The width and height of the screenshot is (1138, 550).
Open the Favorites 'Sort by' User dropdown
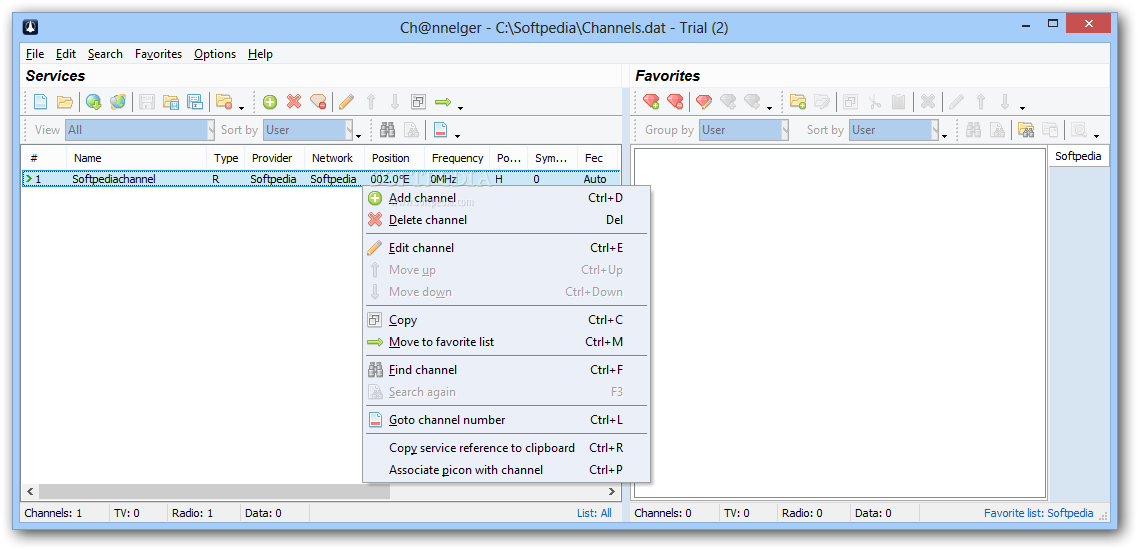tap(895, 131)
